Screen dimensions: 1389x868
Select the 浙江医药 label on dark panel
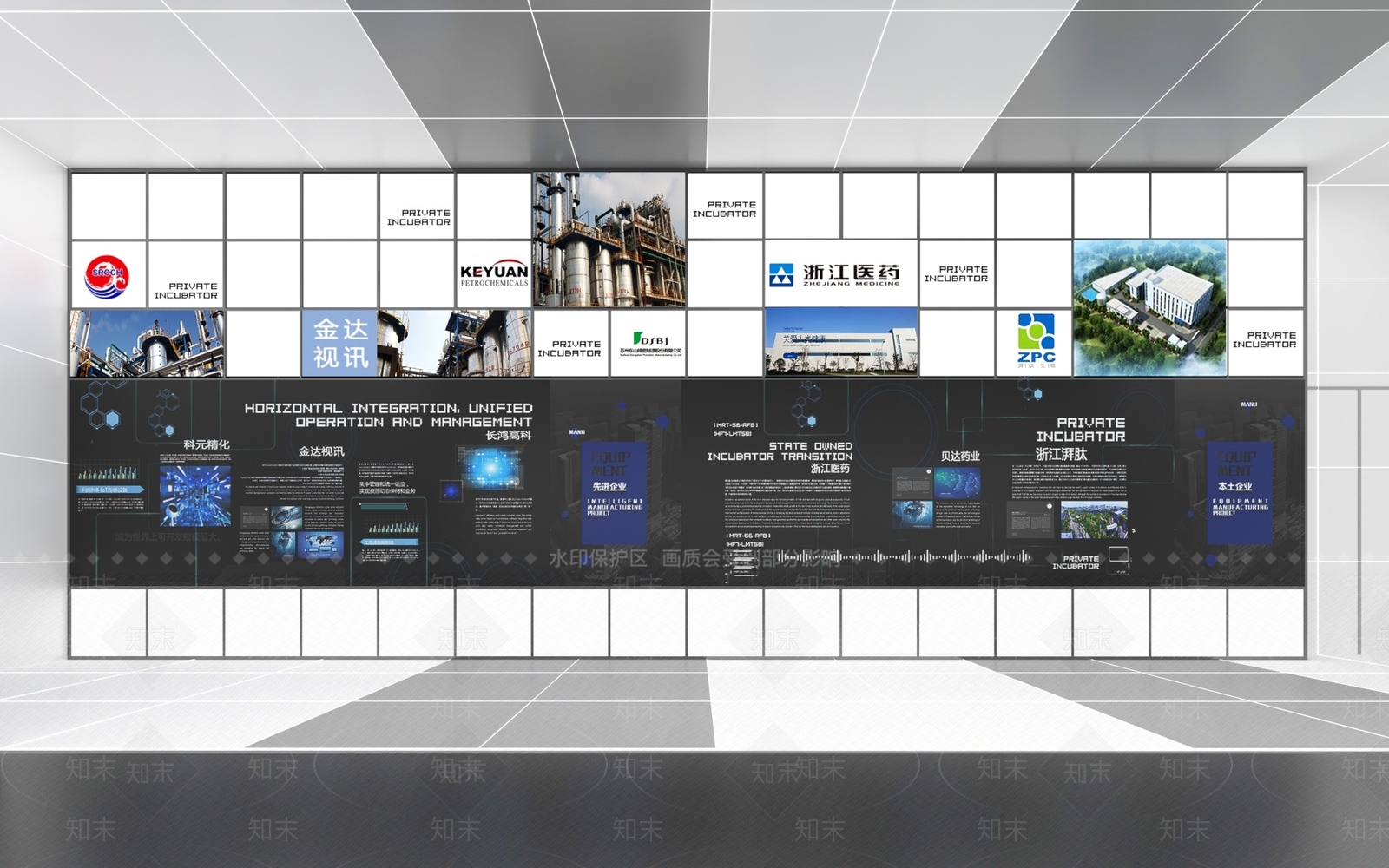pyautogui.click(x=830, y=469)
